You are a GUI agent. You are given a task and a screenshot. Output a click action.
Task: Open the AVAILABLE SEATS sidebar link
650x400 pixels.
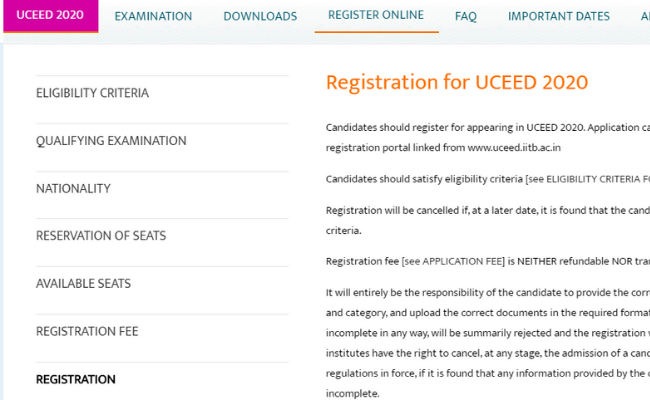(83, 284)
